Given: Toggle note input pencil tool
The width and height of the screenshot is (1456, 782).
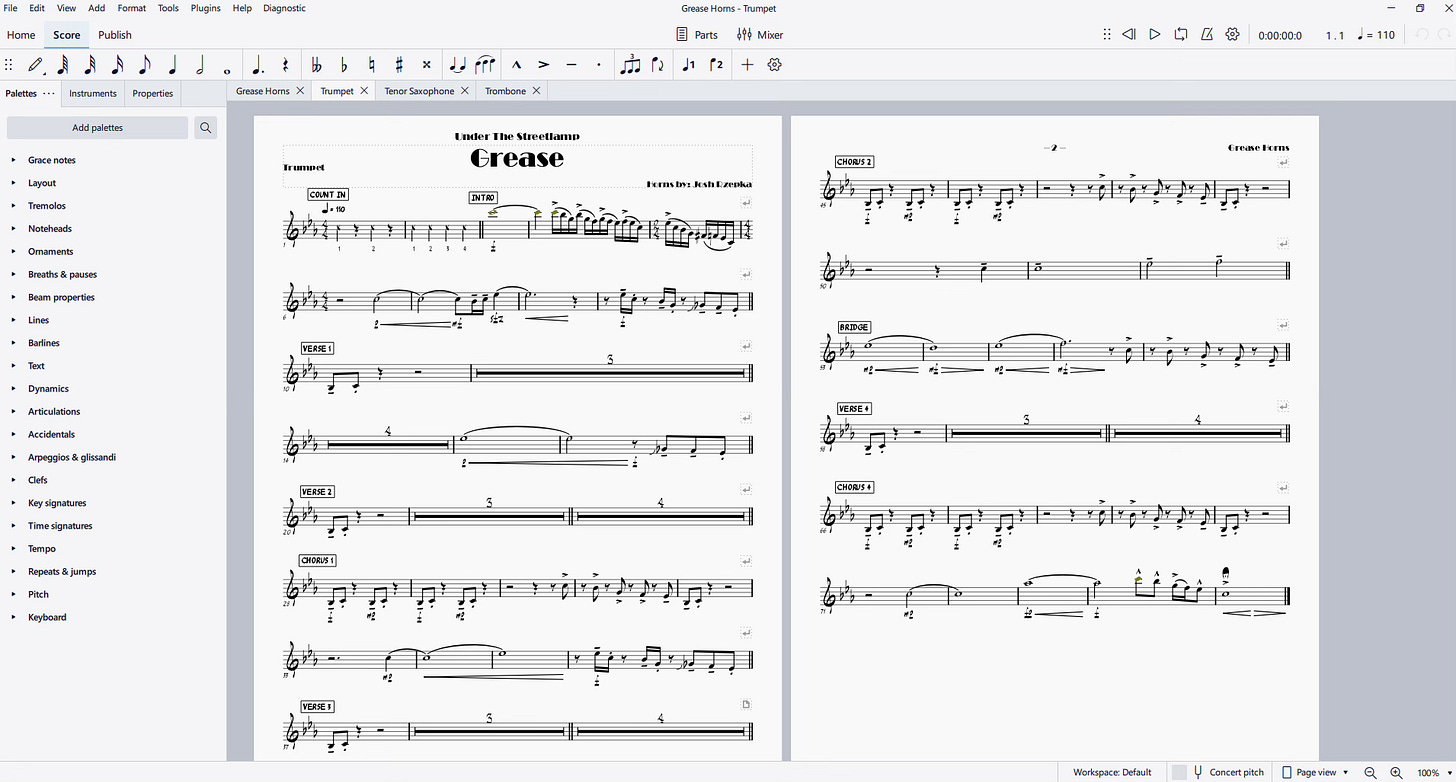Looking at the screenshot, I should point(36,65).
